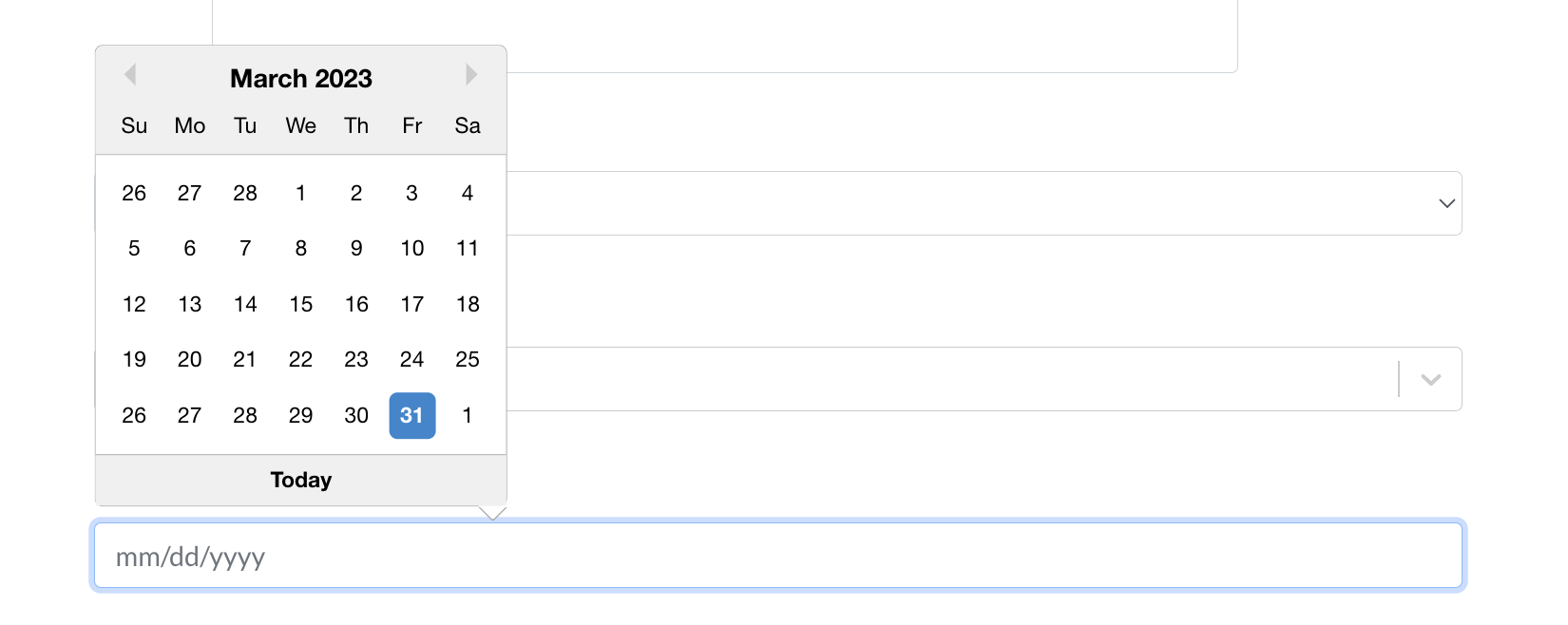Select March 10 on the calendar
Image resolution: width=1568 pixels, height=625 pixels.
pos(412,248)
